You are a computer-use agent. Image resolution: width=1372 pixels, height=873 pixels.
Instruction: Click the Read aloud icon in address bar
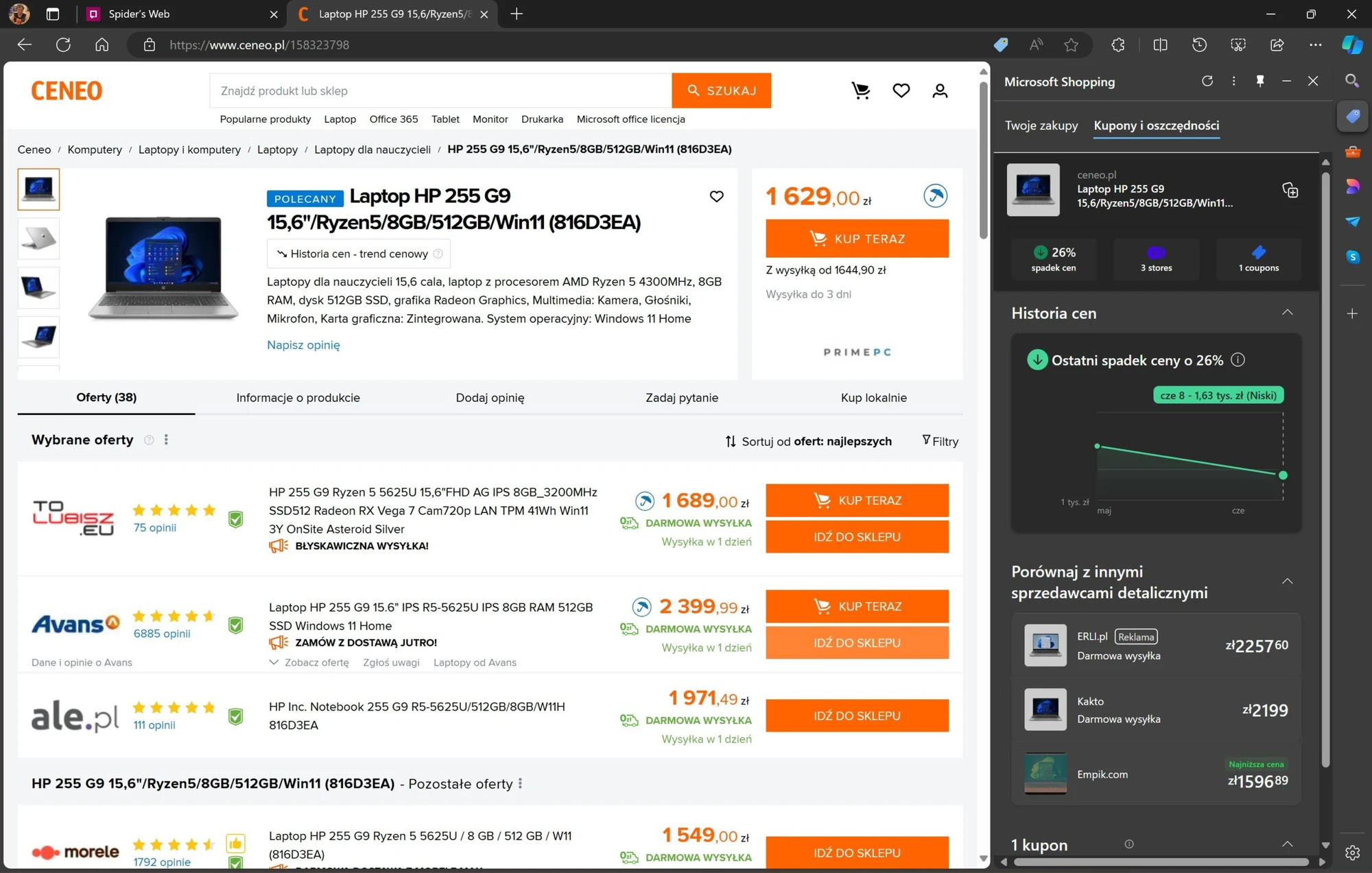pyautogui.click(x=1036, y=45)
